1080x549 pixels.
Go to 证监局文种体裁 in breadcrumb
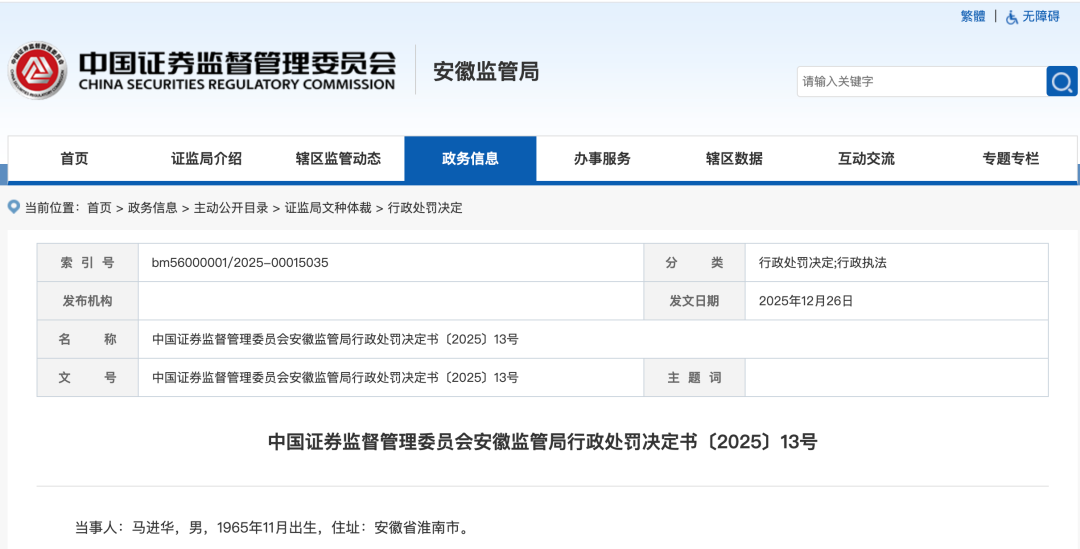pyautogui.click(x=329, y=207)
